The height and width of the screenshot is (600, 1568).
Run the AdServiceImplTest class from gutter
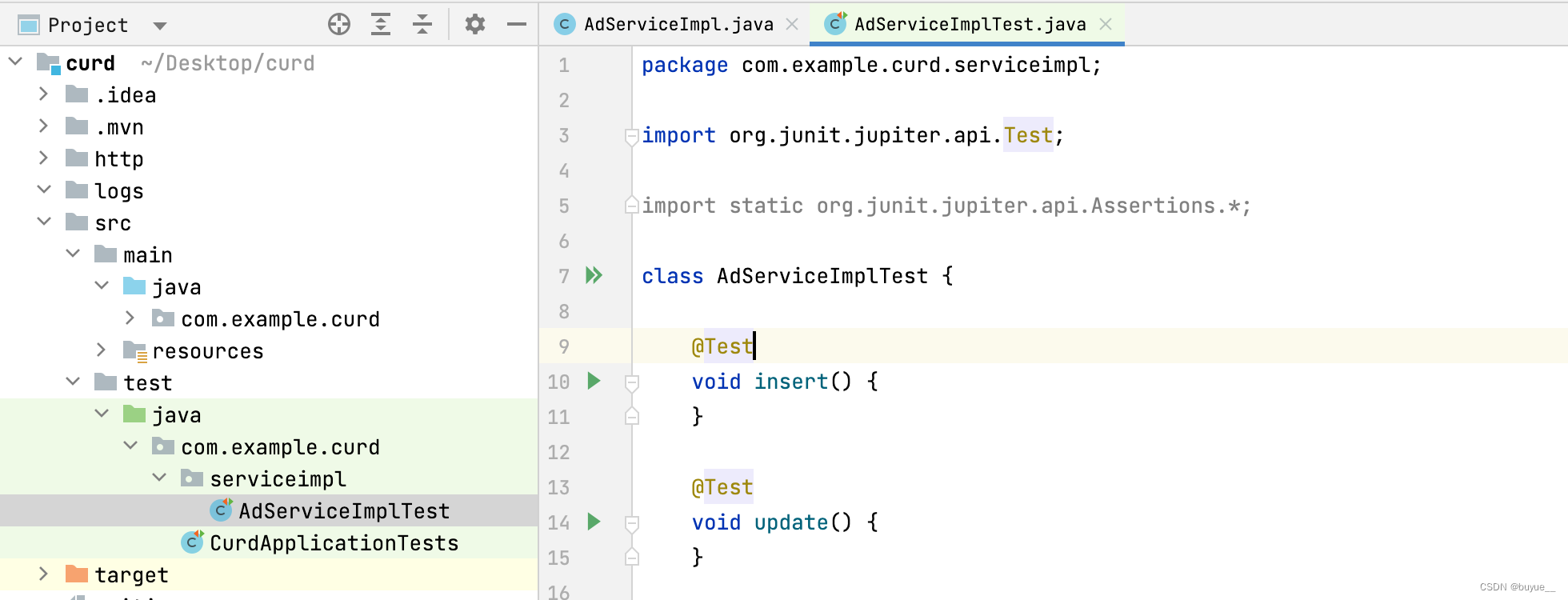pos(594,276)
